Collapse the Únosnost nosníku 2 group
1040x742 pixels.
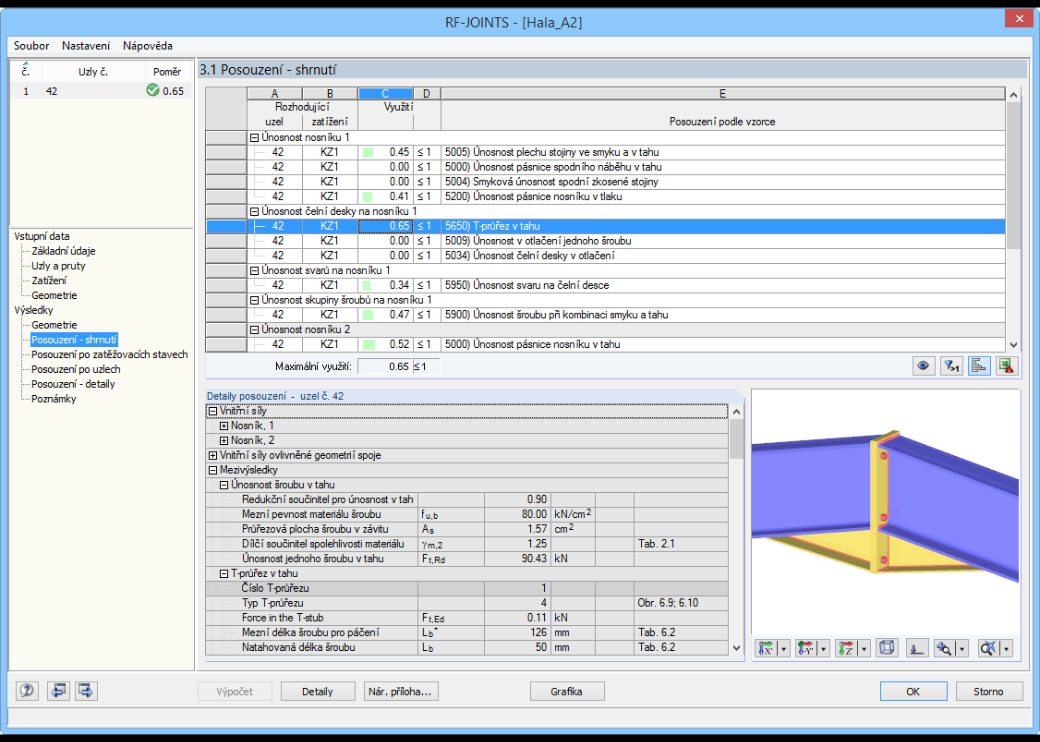click(x=254, y=330)
